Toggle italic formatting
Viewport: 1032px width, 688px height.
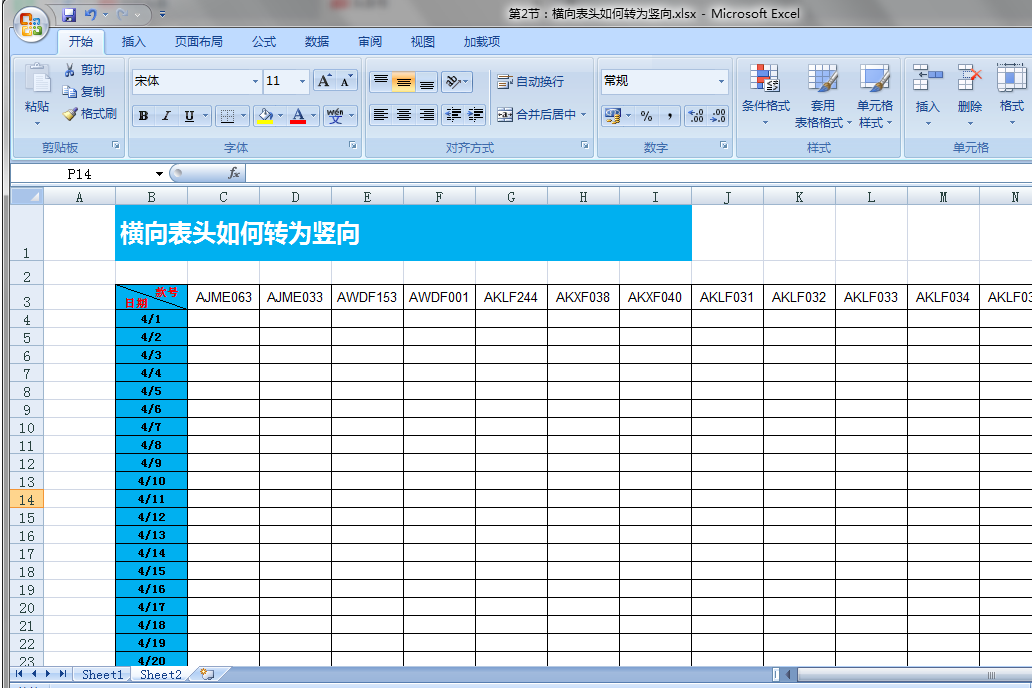tap(166, 116)
